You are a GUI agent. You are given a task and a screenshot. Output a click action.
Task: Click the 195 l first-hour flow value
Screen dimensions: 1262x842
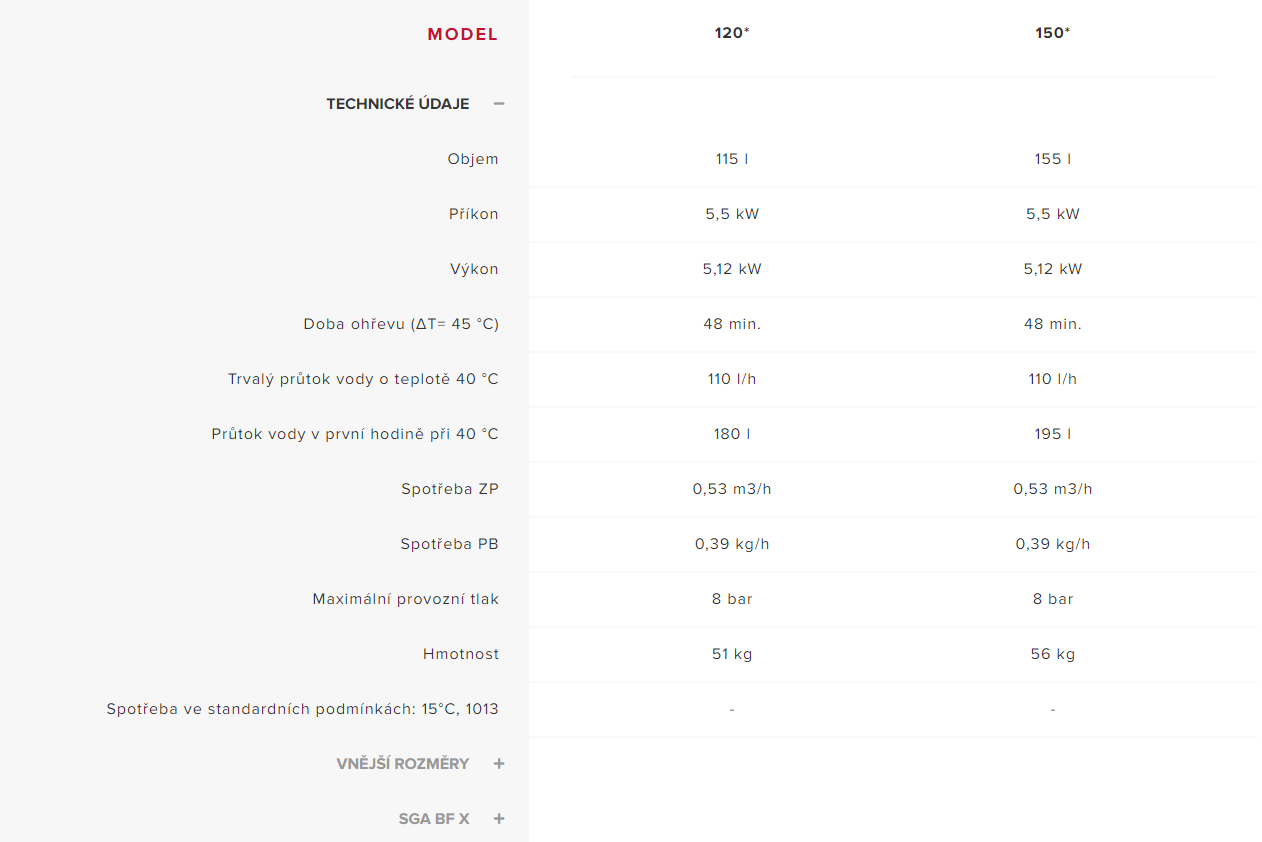point(1052,434)
